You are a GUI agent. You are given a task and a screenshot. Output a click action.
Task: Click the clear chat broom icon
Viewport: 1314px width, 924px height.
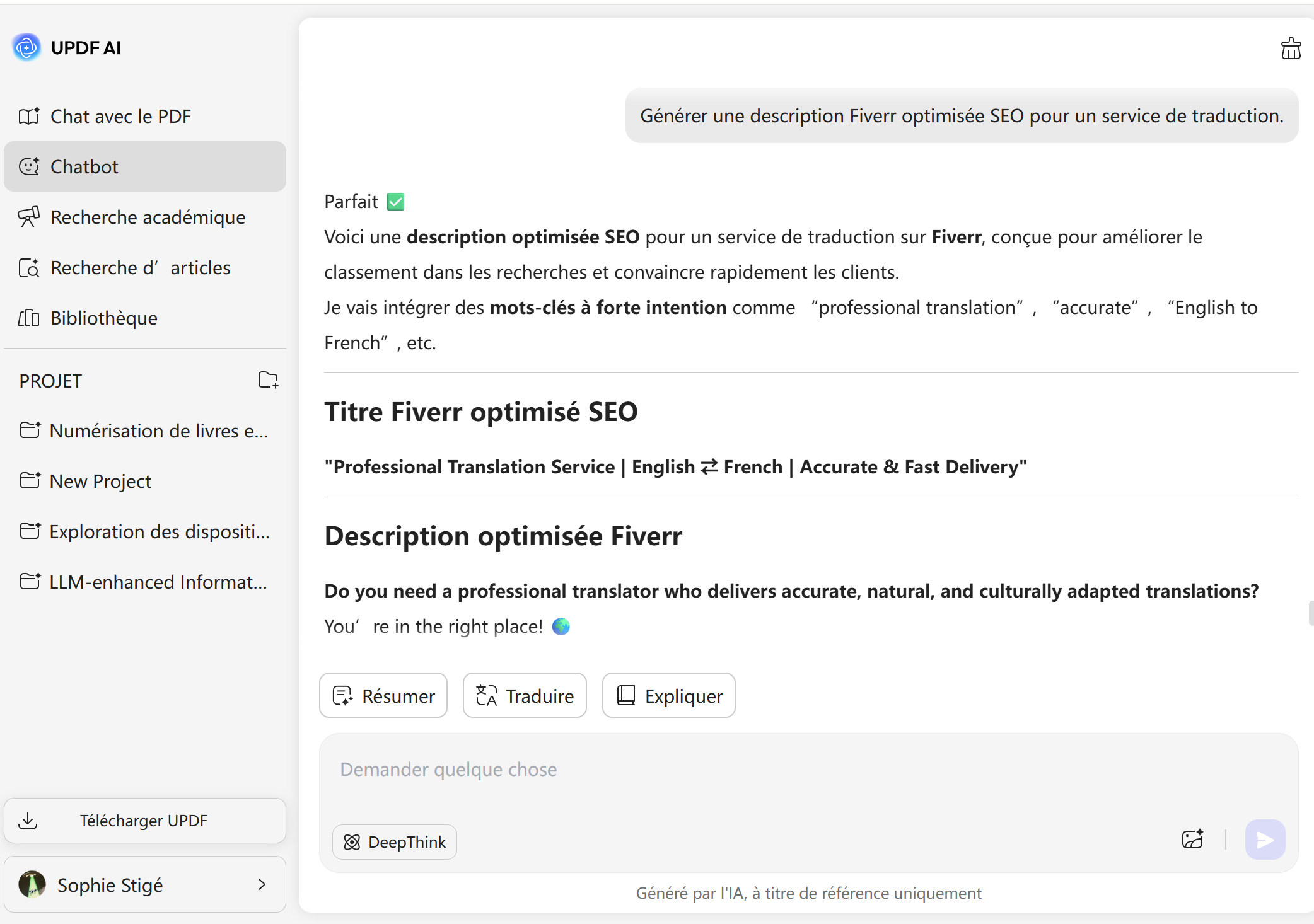coord(1290,49)
